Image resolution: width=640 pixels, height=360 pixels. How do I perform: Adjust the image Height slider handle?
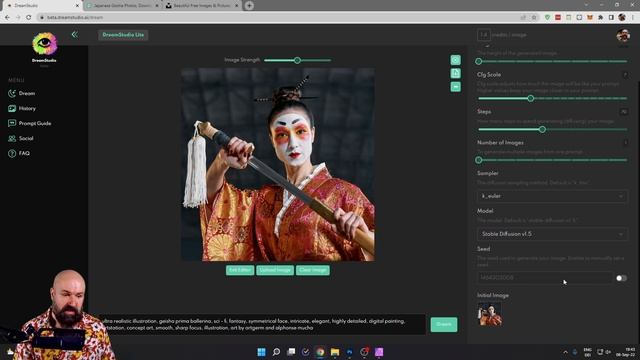pyautogui.click(x=479, y=61)
